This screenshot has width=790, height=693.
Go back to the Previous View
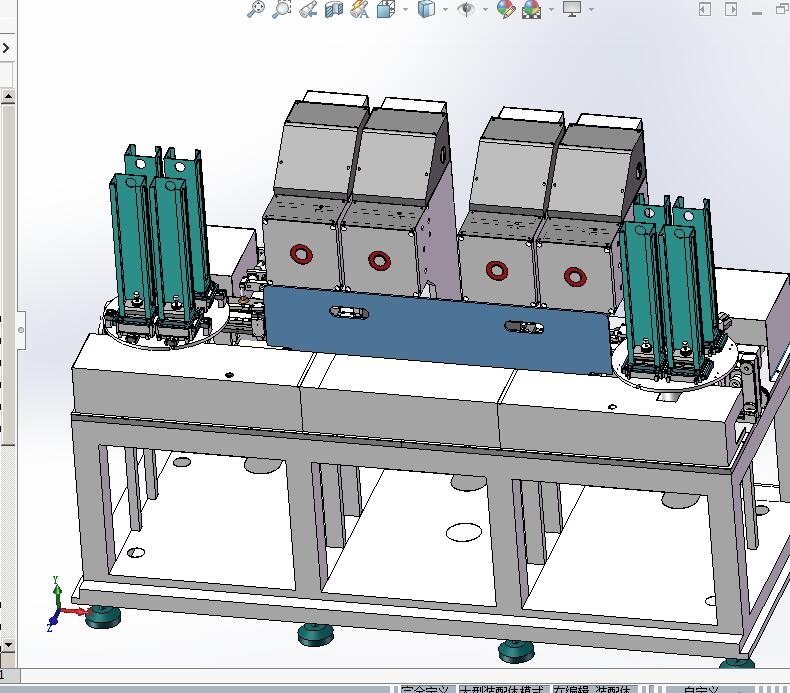pos(308,9)
